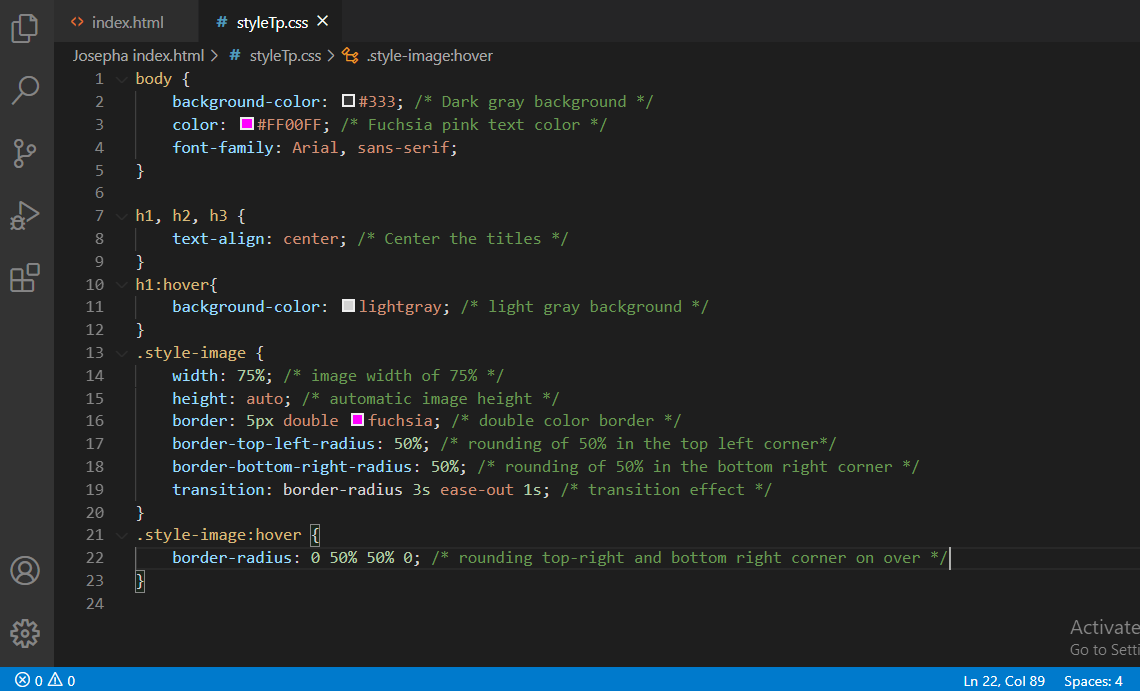1140x691 pixels.
Task: Collapse the body rule fold arrow
Action: (121, 79)
